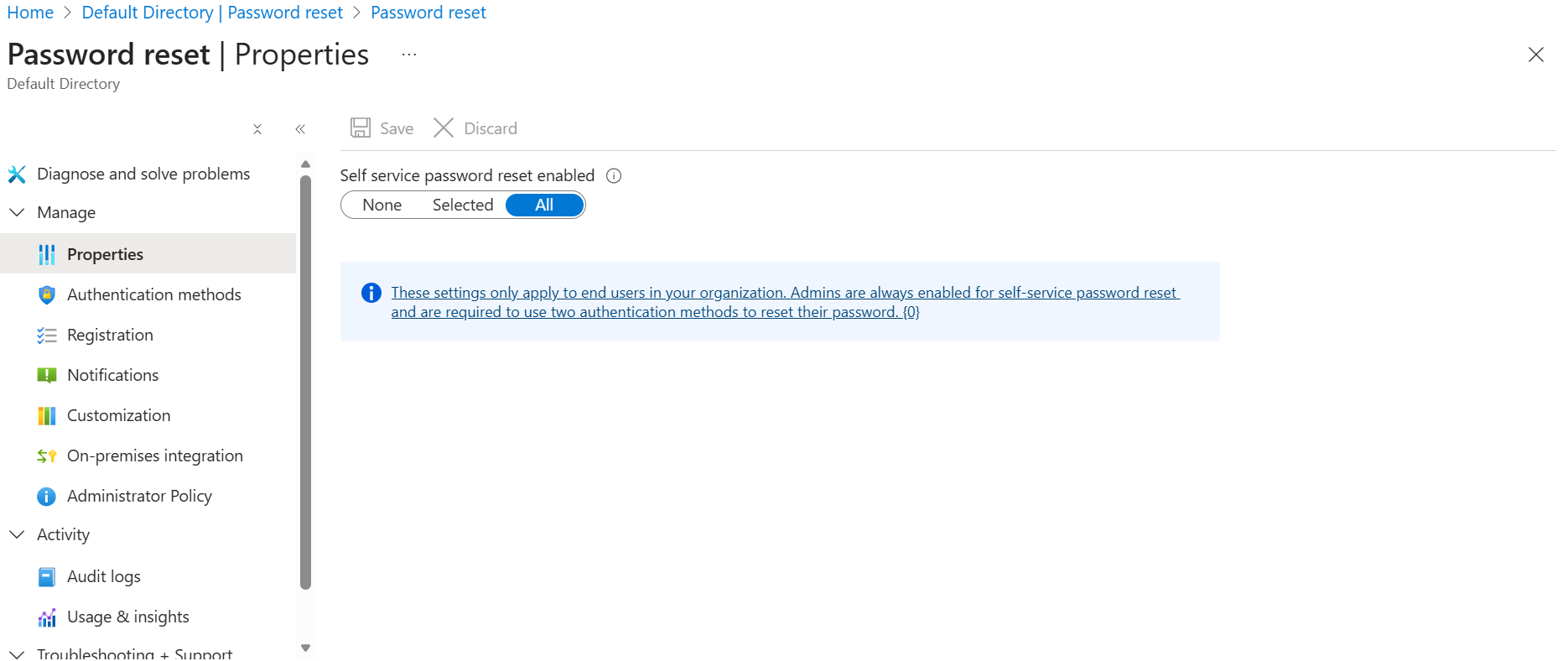Click the Authentication methods shield icon

[47, 295]
